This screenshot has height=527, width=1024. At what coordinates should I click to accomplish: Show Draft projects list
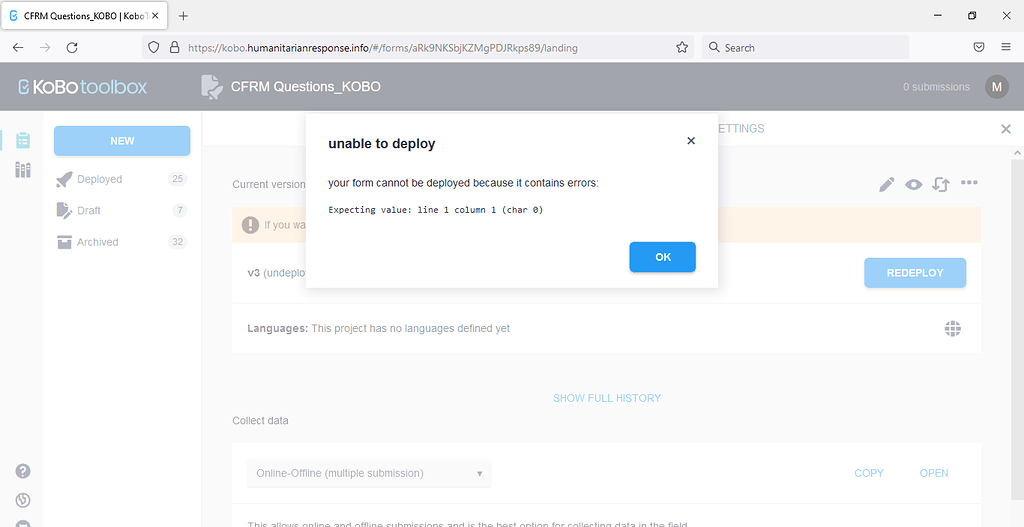coord(89,211)
